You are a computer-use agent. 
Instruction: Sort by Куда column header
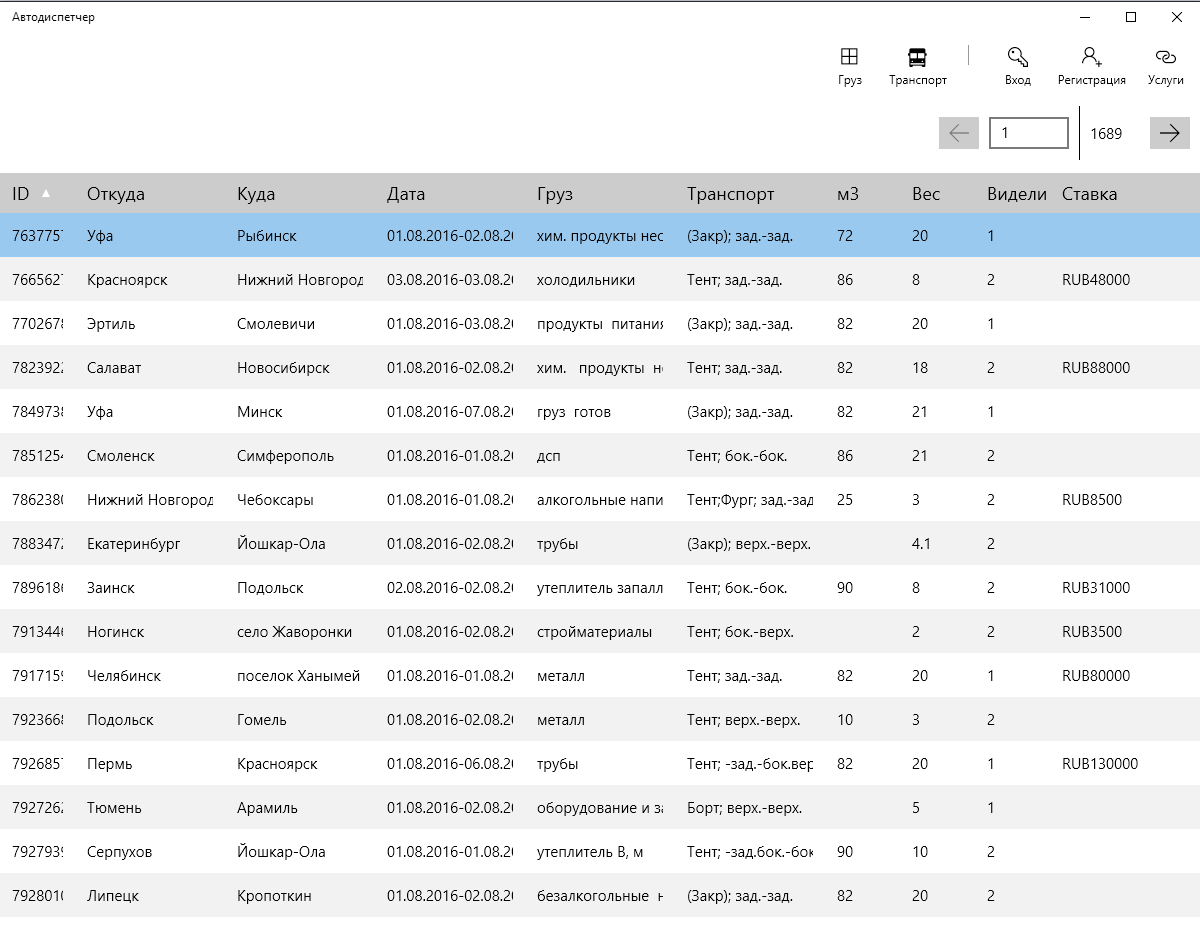tap(256, 194)
